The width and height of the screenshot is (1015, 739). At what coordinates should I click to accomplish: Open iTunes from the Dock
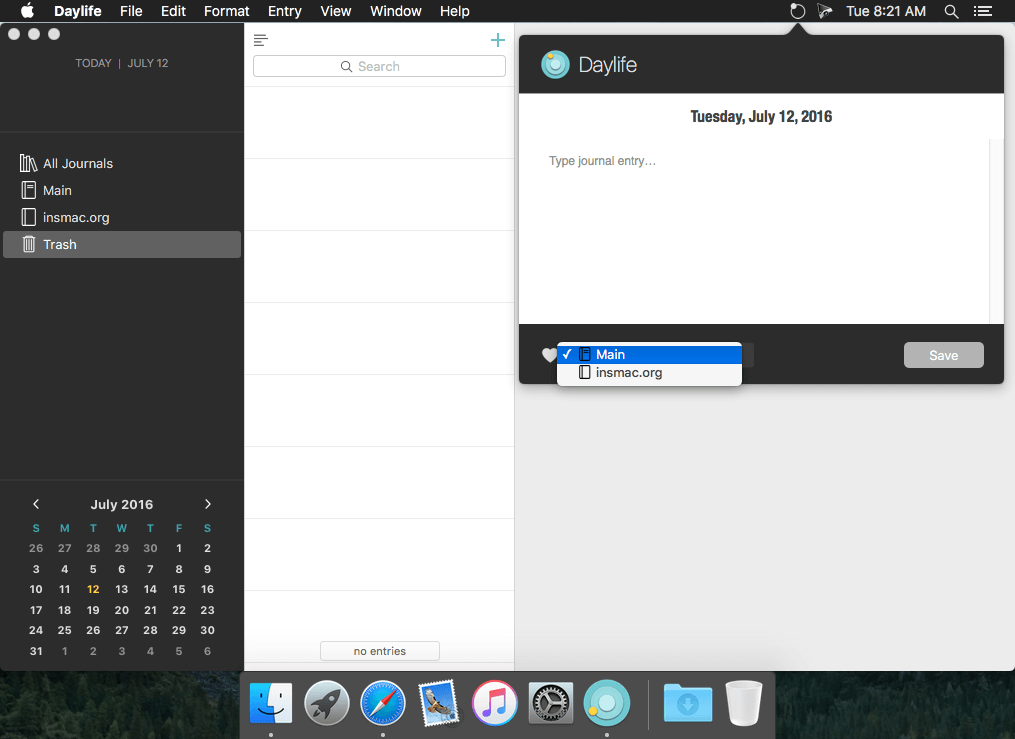click(x=495, y=703)
